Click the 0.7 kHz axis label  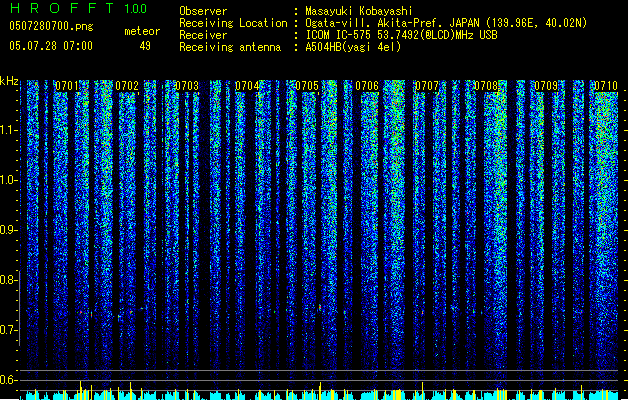9,330
